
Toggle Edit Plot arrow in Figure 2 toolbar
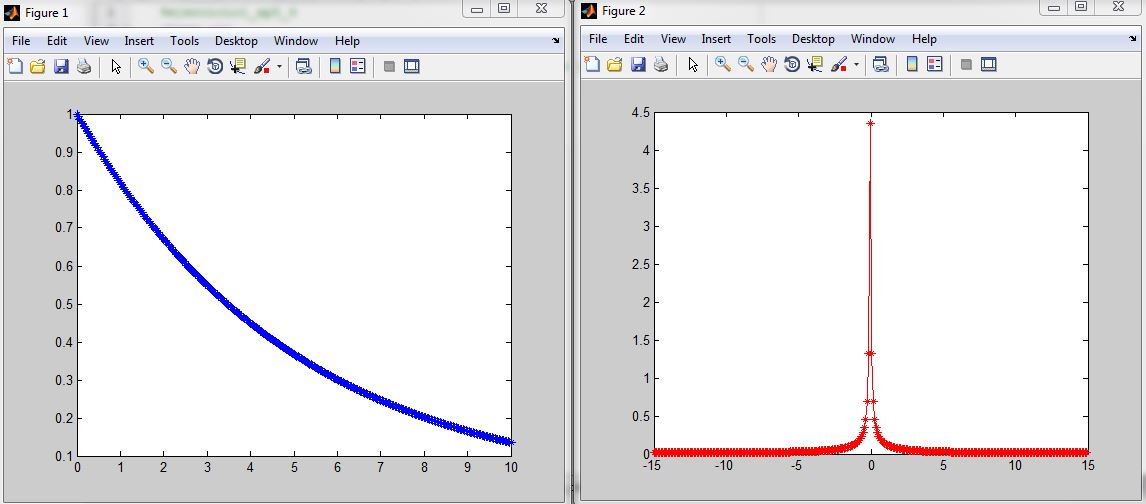click(692, 65)
